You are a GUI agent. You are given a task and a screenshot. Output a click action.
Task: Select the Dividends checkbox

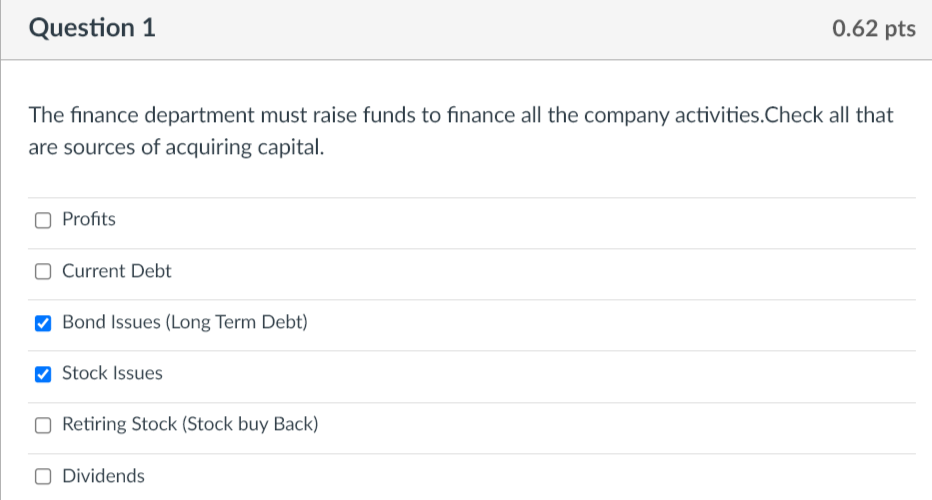(x=43, y=477)
